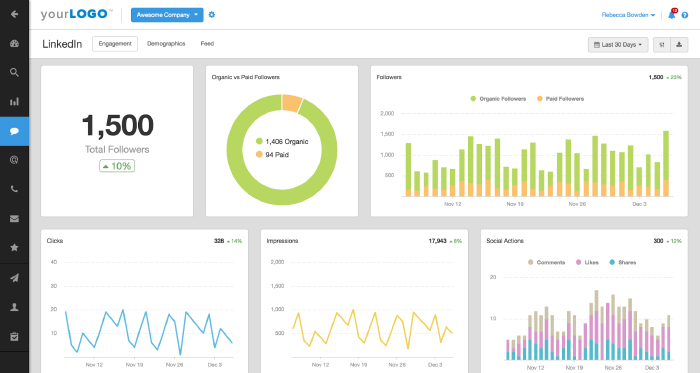700x373 pixels.
Task: Open the Rebecca Bowden user menu
Action: 628,15
